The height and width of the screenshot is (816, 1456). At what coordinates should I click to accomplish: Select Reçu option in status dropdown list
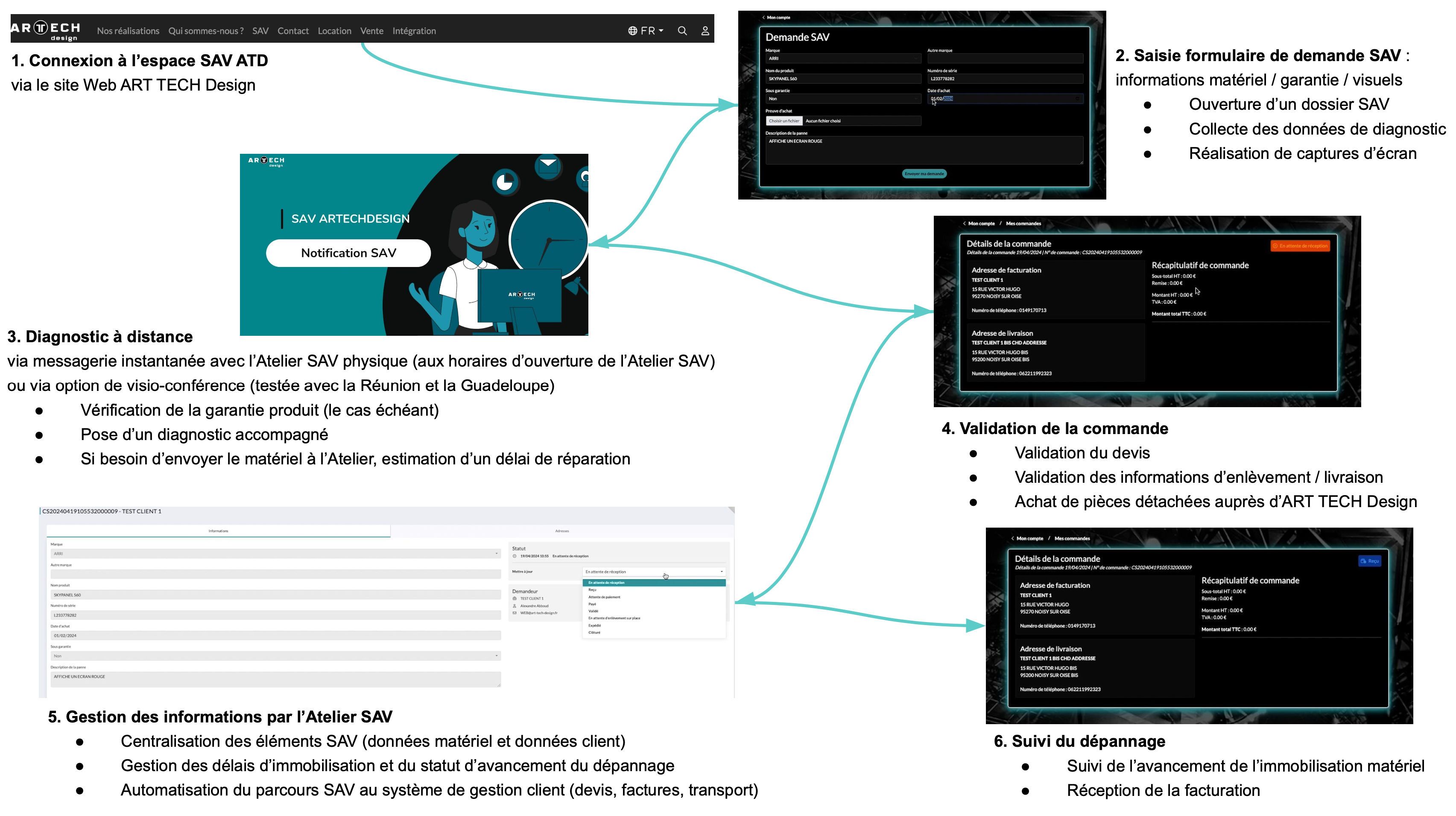(x=653, y=590)
